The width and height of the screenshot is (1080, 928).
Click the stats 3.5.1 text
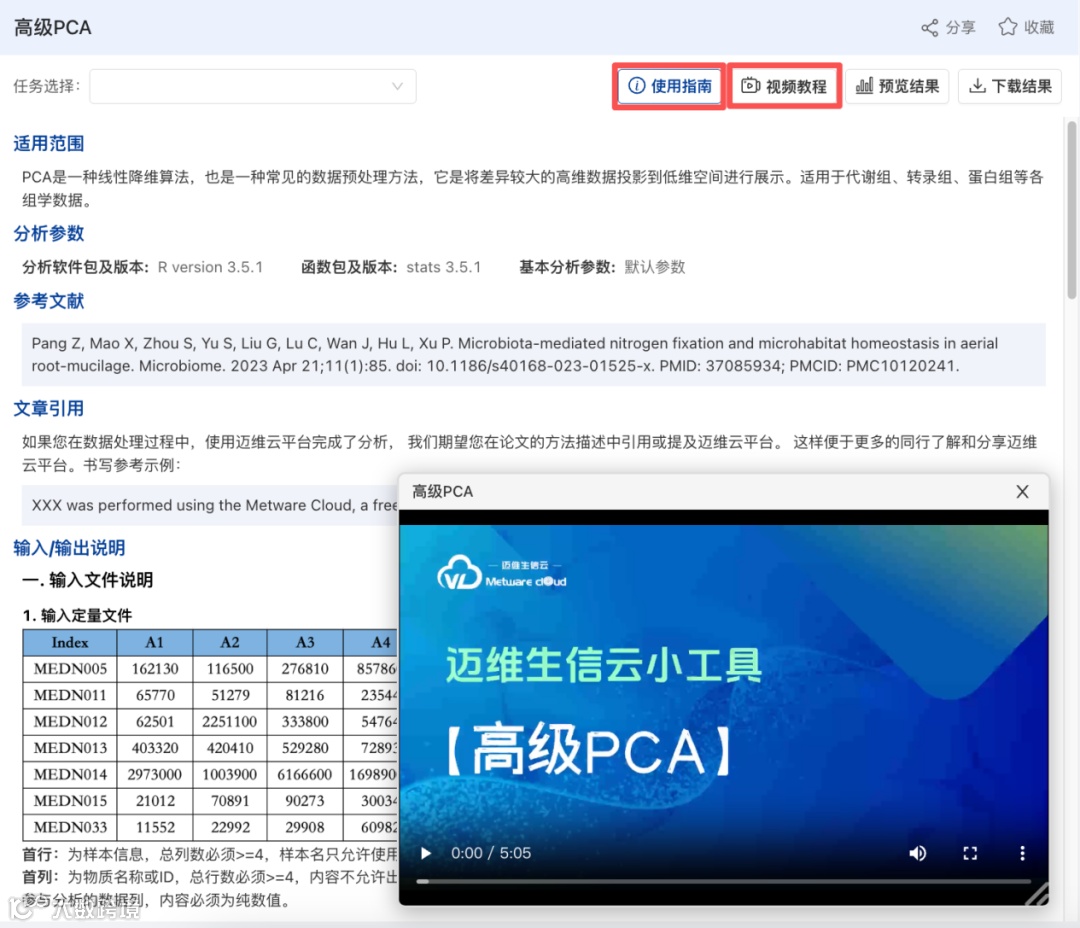pyautogui.click(x=444, y=267)
